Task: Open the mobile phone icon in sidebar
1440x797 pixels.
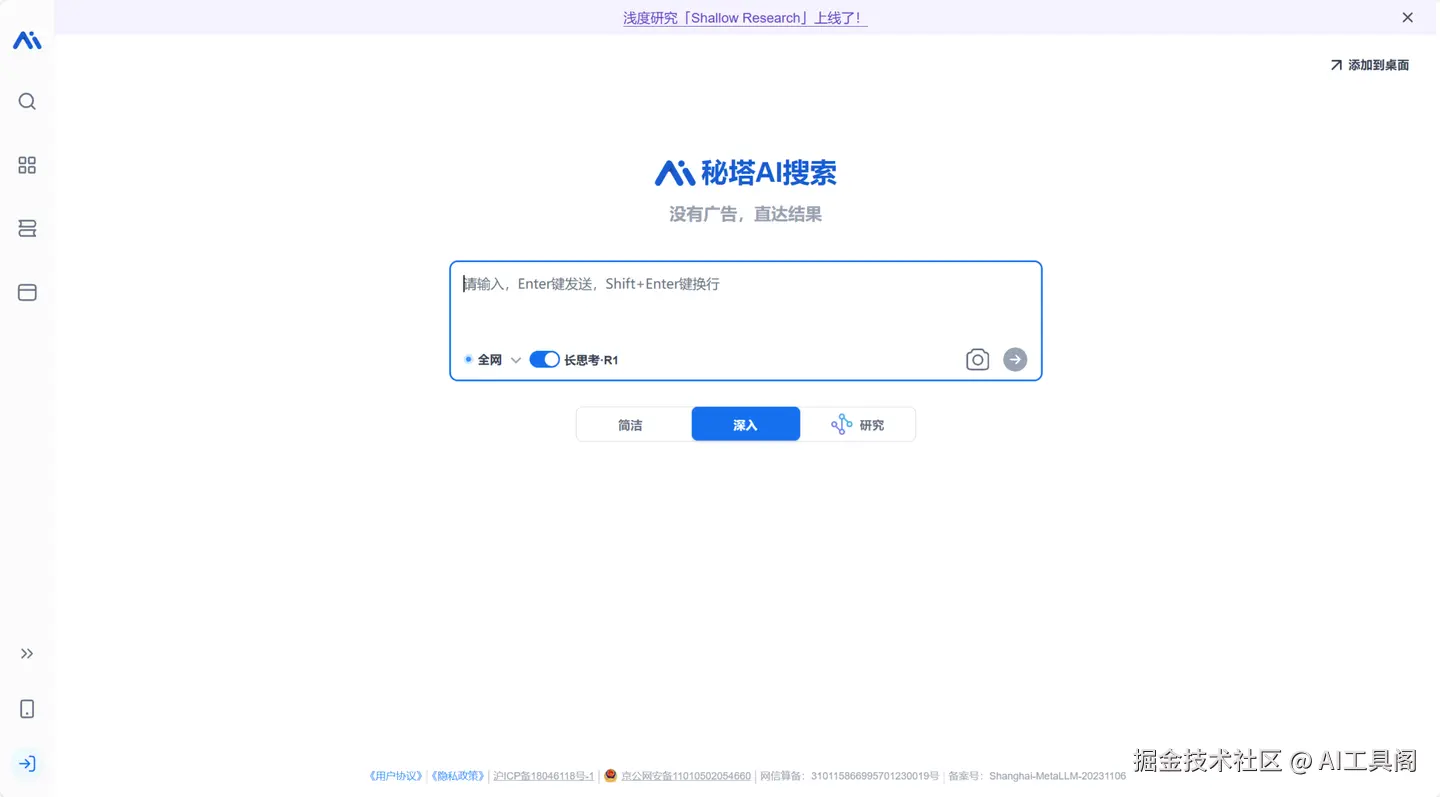Action: (27, 709)
